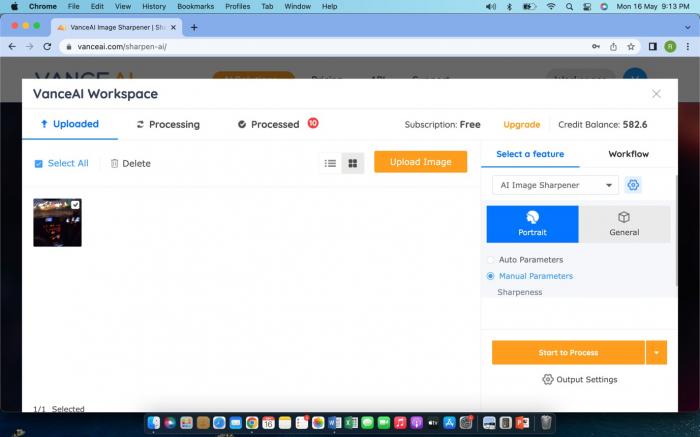Open volume control in menu bar
The image size is (700, 437).
click(x=491, y=7)
